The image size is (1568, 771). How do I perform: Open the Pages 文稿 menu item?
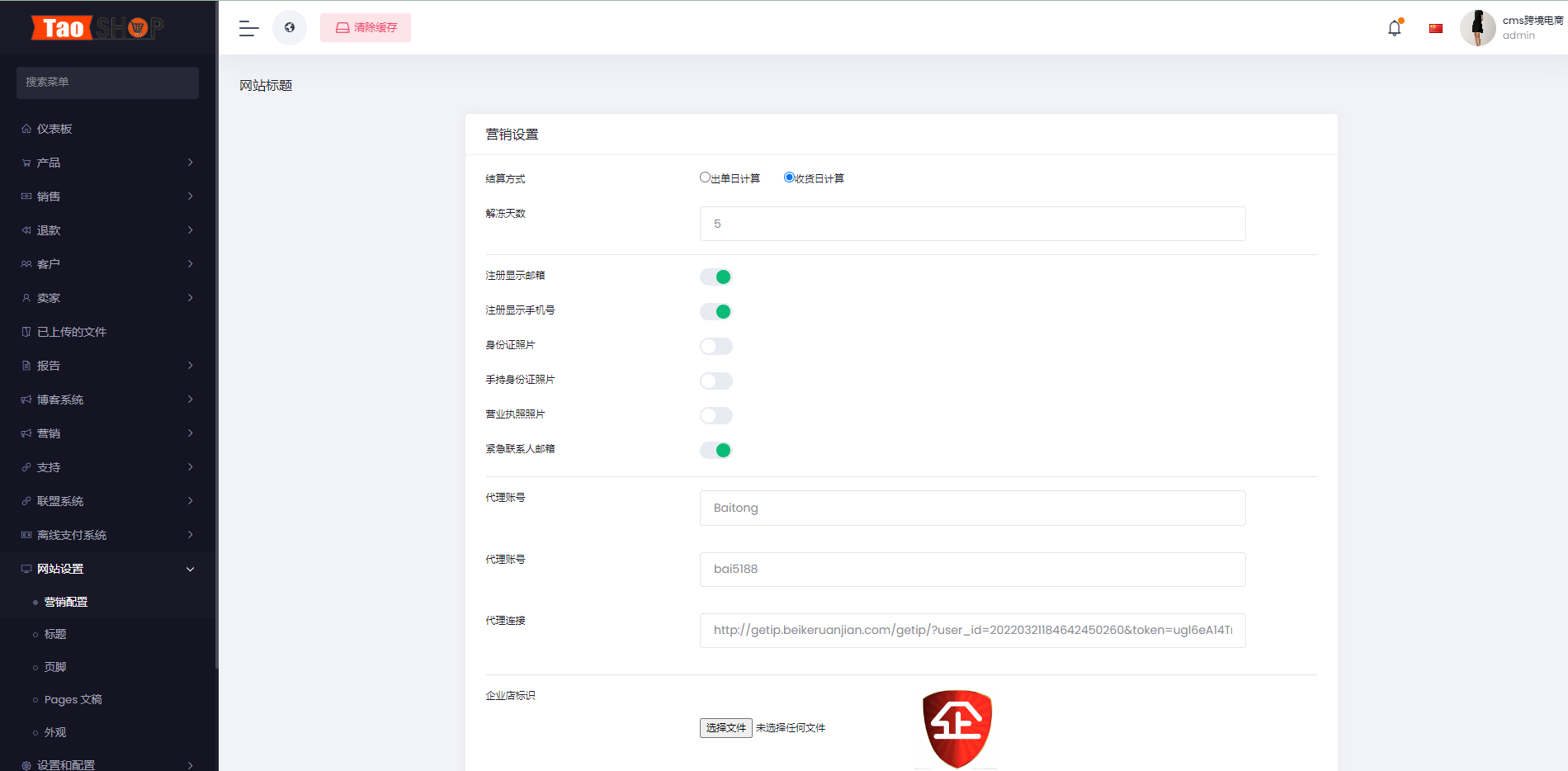[73, 699]
